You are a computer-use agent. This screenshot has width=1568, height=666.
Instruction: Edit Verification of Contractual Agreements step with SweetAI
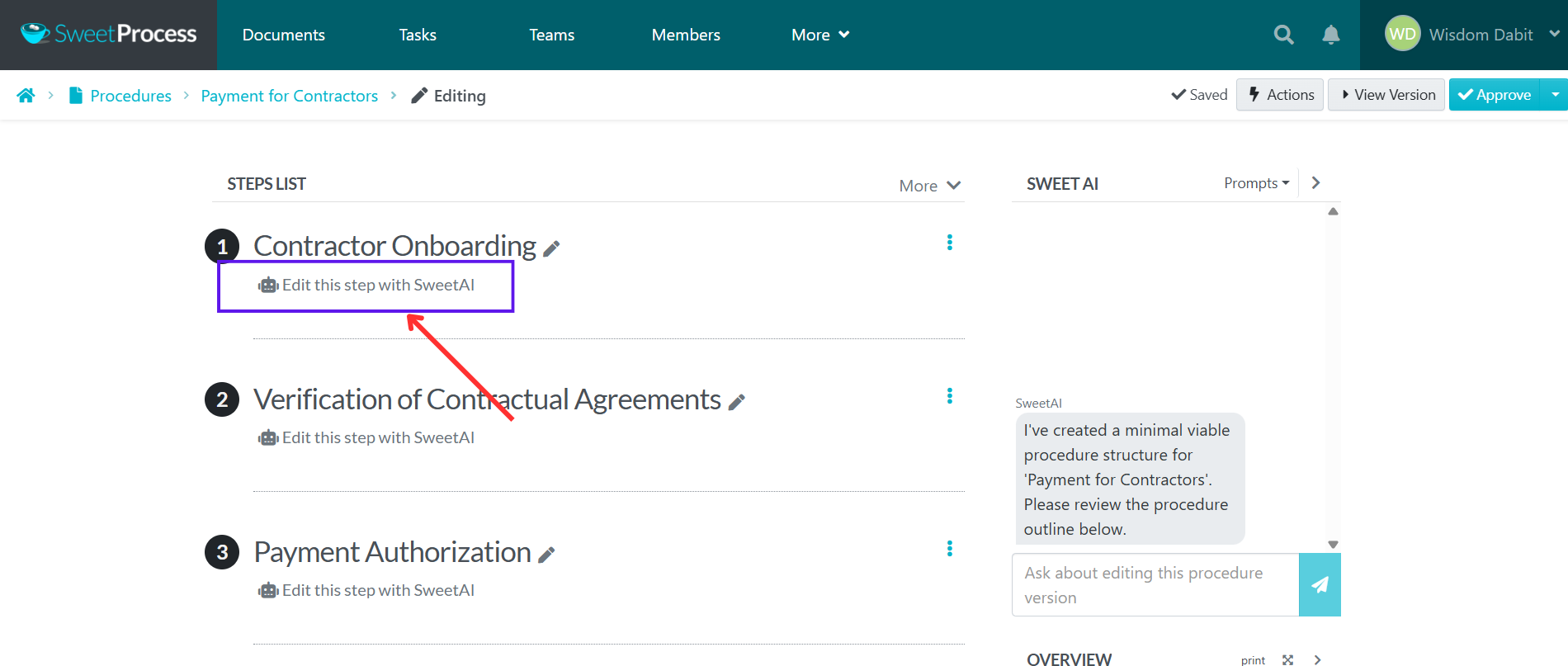[366, 438]
